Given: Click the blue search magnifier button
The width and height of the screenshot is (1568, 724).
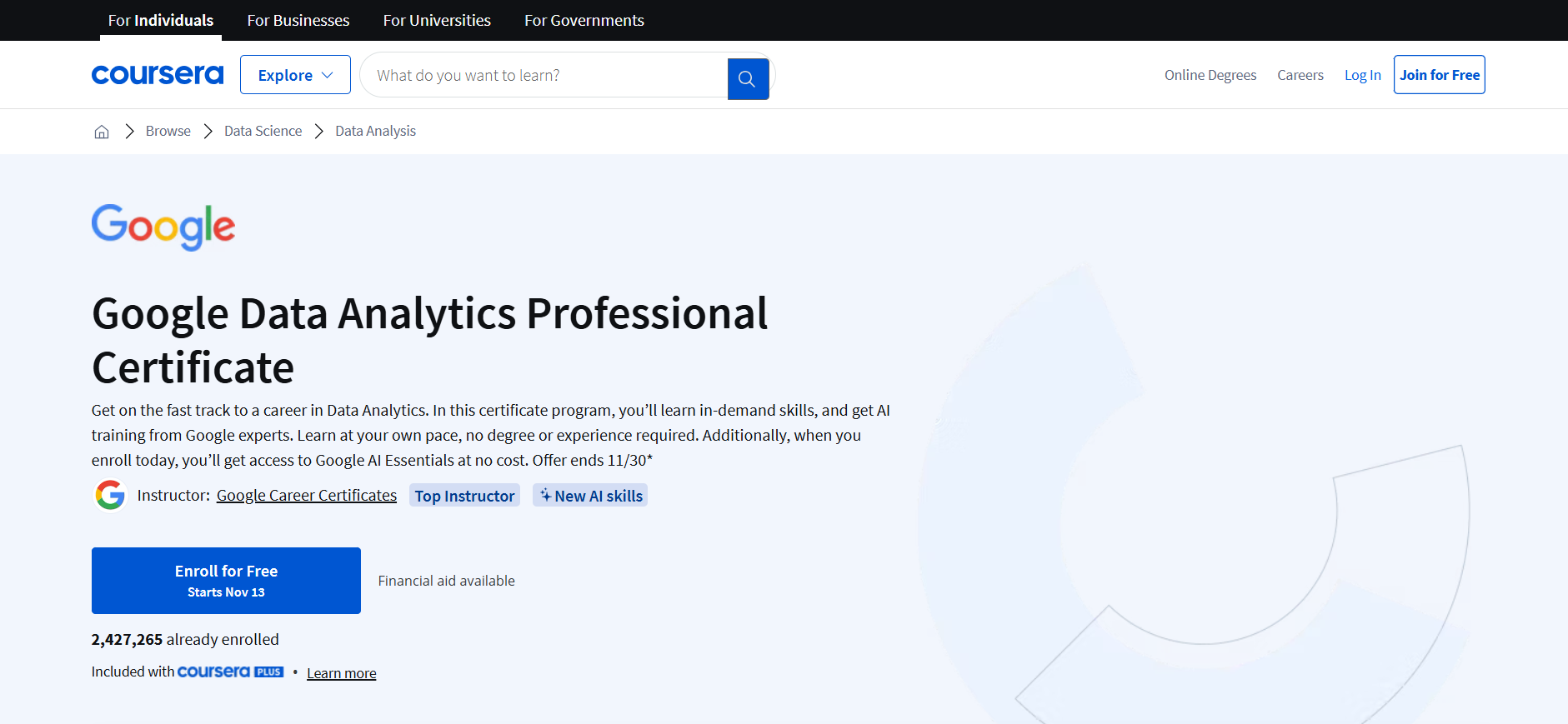Looking at the screenshot, I should (748, 79).
